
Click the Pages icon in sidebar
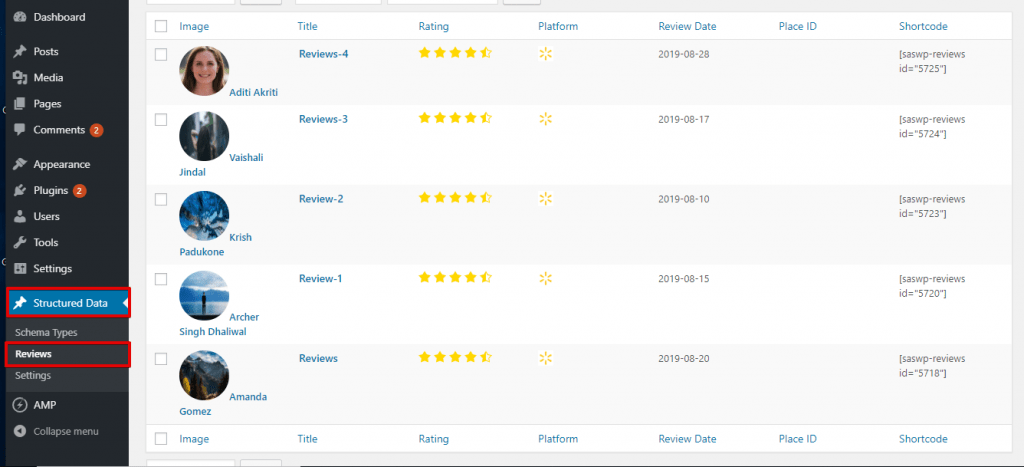[x=20, y=104]
